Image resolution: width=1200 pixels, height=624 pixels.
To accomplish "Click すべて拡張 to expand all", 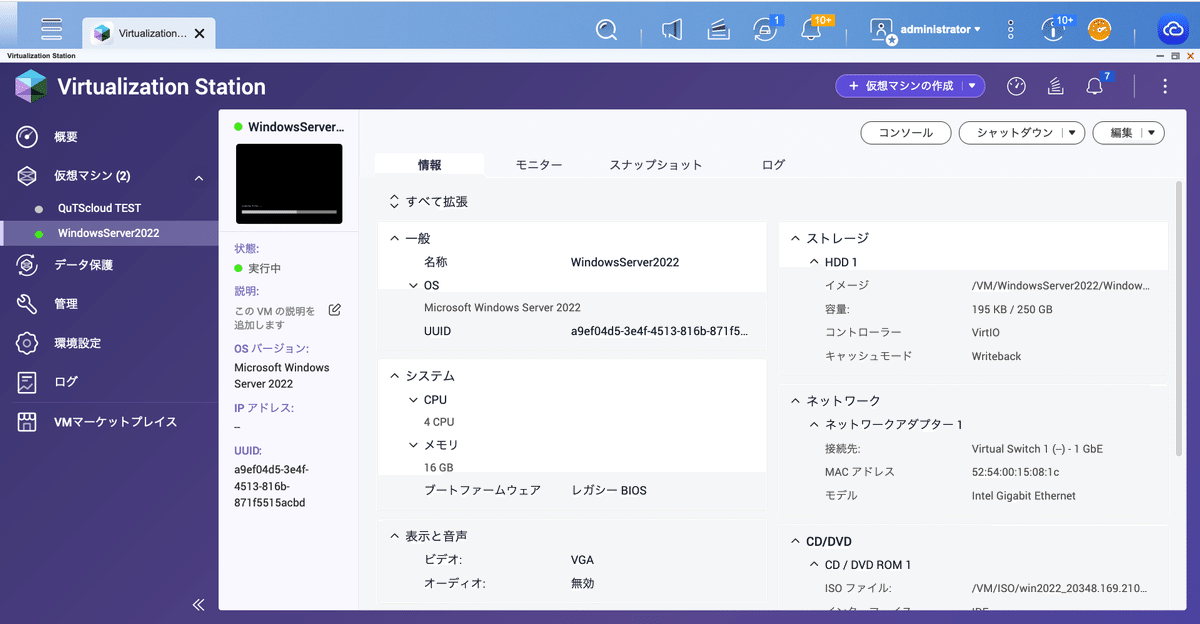I will (x=428, y=202).
